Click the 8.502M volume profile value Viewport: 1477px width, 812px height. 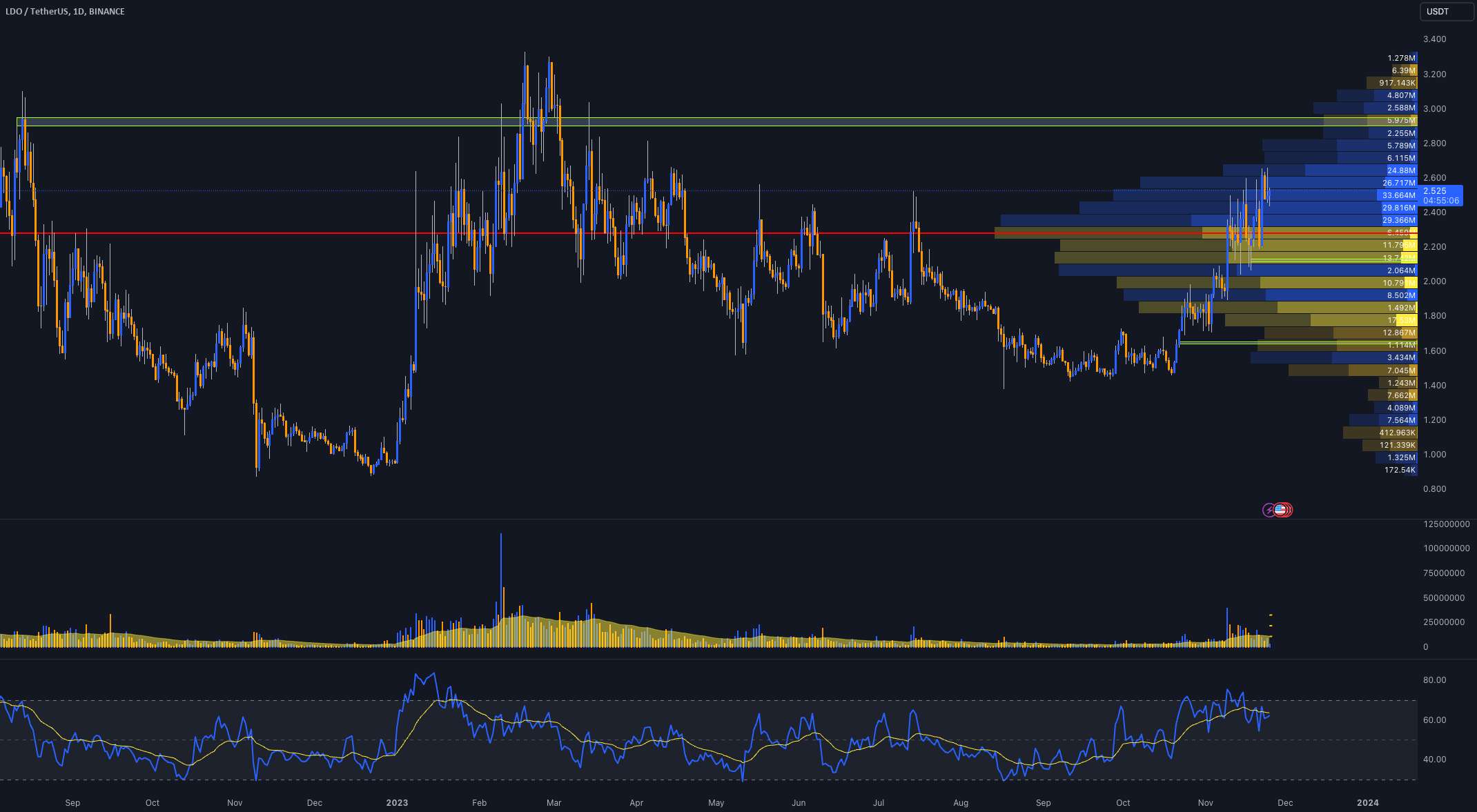coord(1401,295)
